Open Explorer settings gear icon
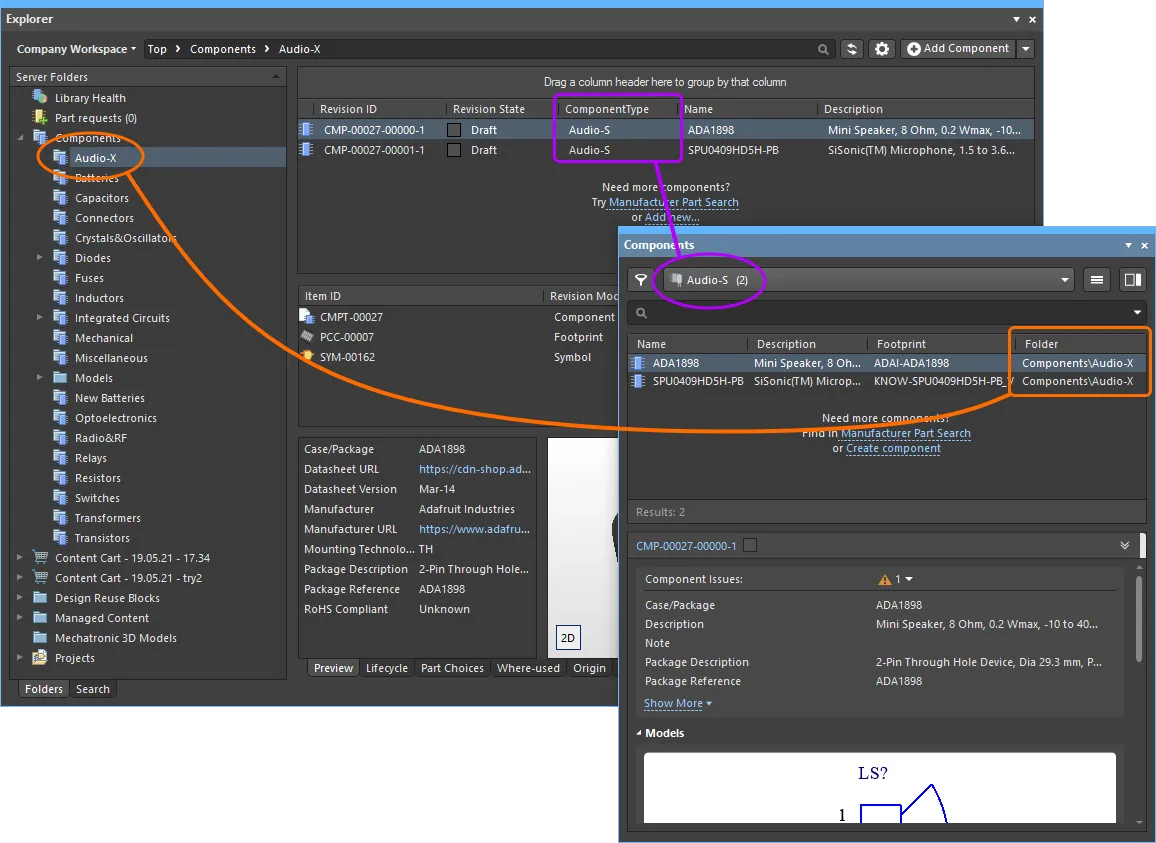The height and width of the screenshot is (843, 1156). (x=882, y=49)
